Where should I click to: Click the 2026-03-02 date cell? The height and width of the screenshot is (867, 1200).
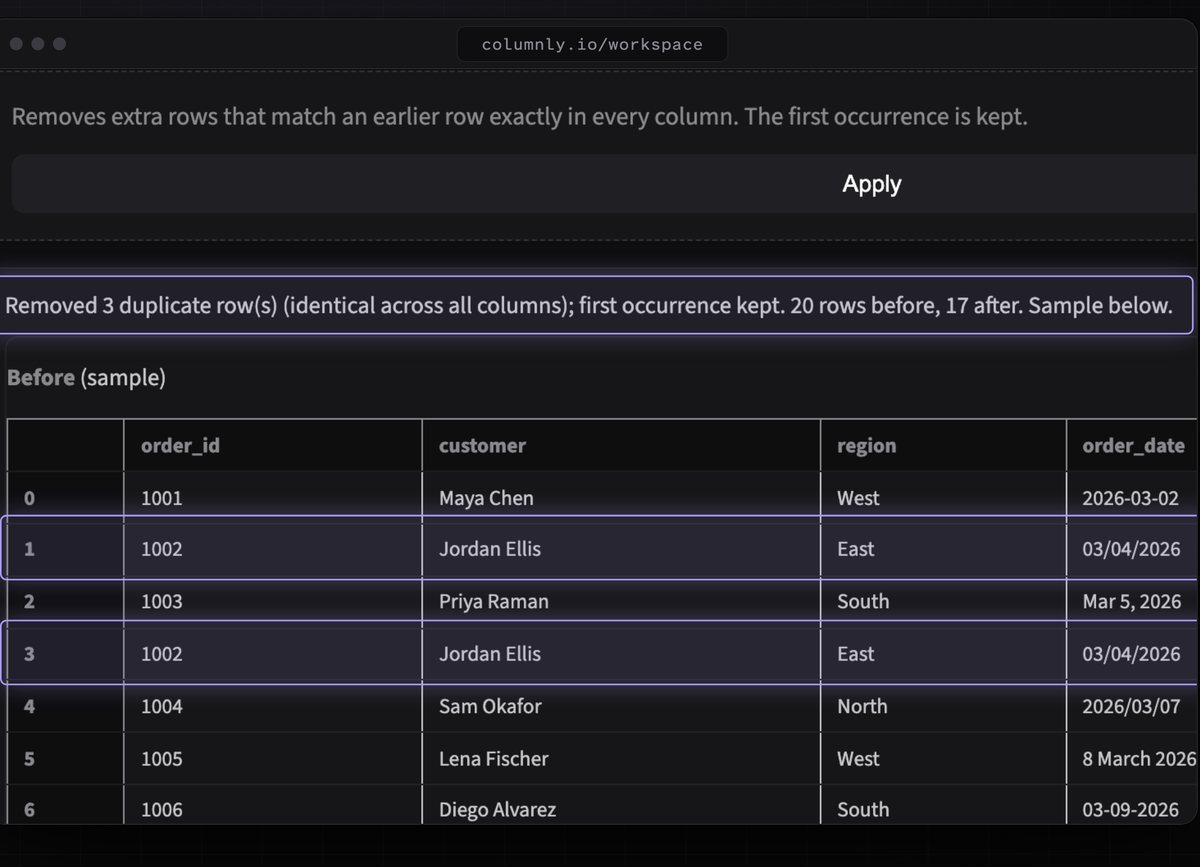(1132, 498)
